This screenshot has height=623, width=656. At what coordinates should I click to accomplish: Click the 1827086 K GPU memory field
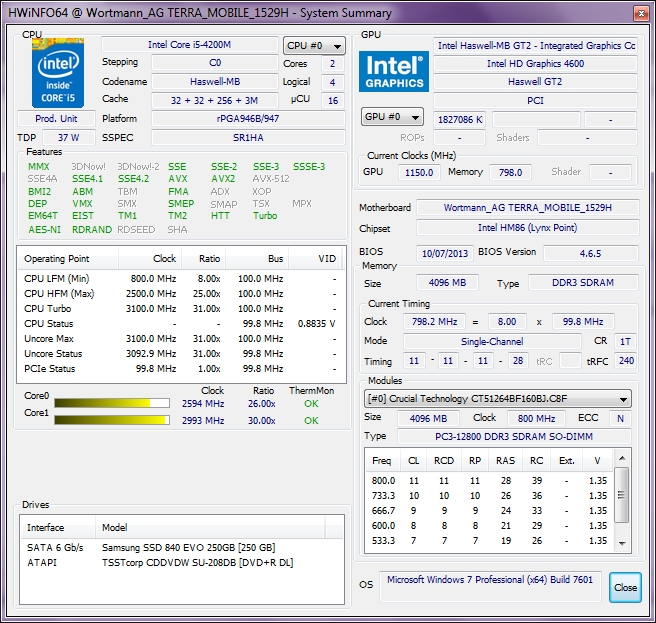(460, 120)
